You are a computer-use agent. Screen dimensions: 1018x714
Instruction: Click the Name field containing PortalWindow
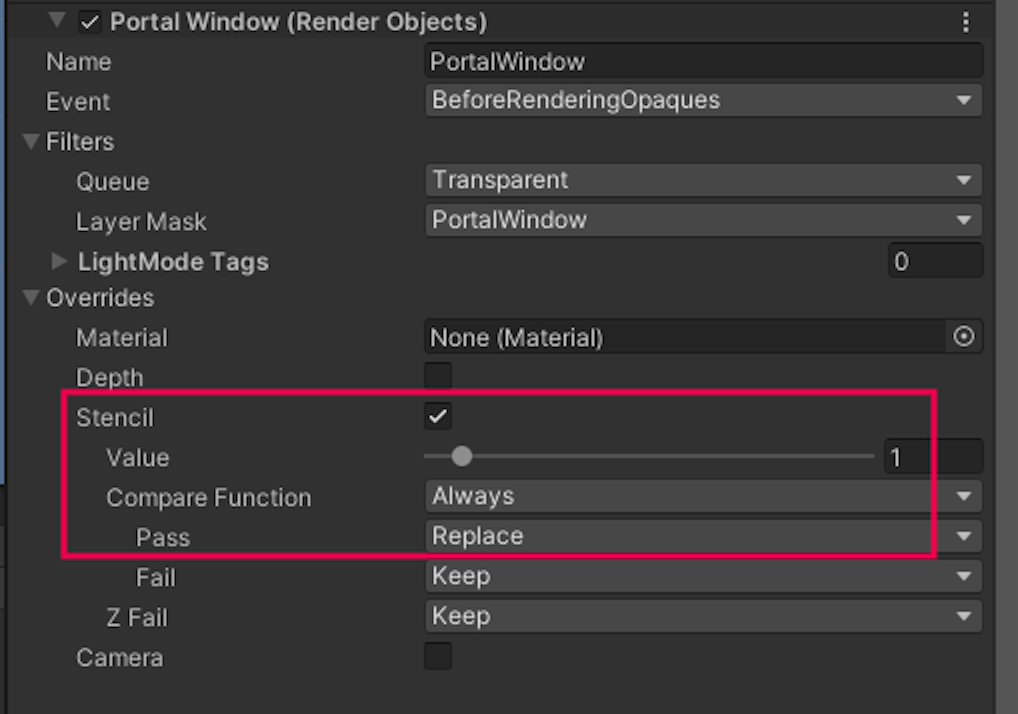[702, 61]
